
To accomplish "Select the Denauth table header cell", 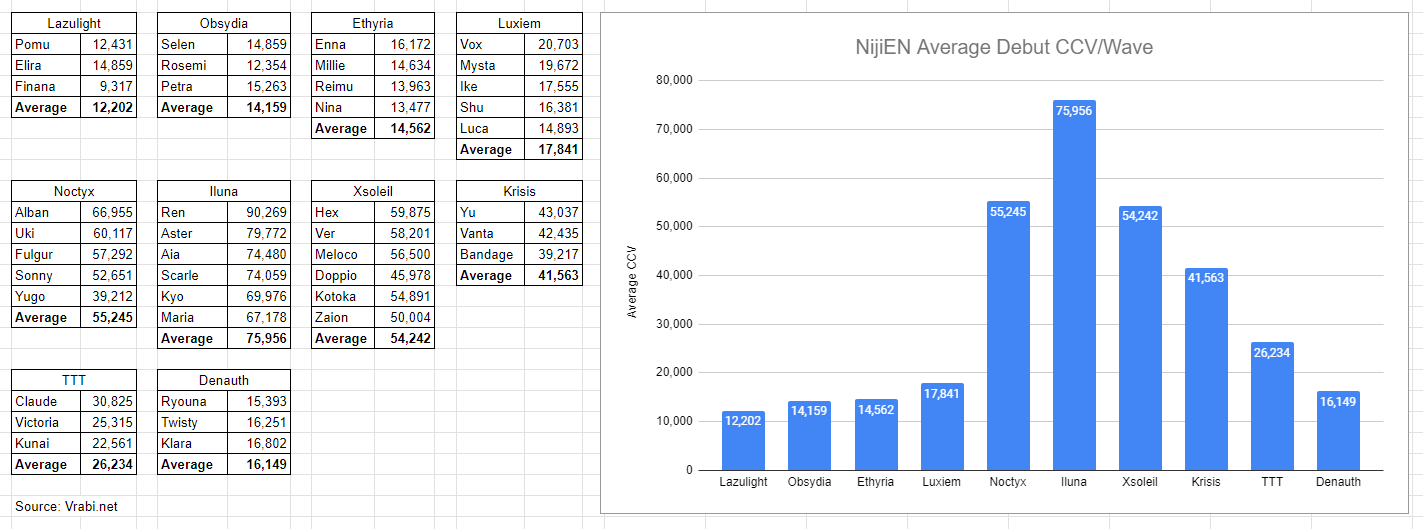I will (x=224, y=380).
